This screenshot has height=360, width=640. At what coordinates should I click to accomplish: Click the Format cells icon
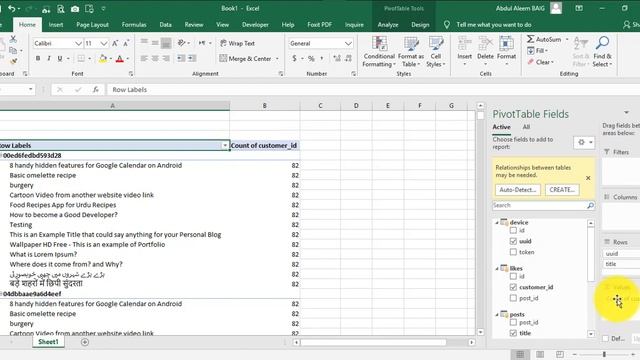507,44
